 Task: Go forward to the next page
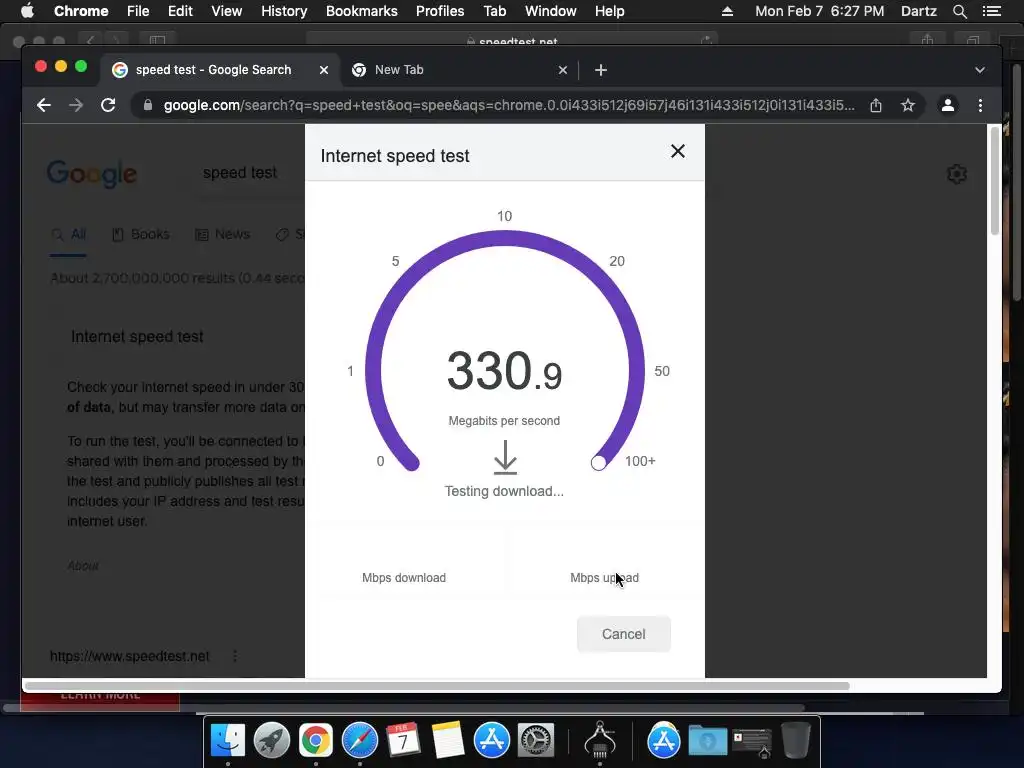(x=76, y=105)
